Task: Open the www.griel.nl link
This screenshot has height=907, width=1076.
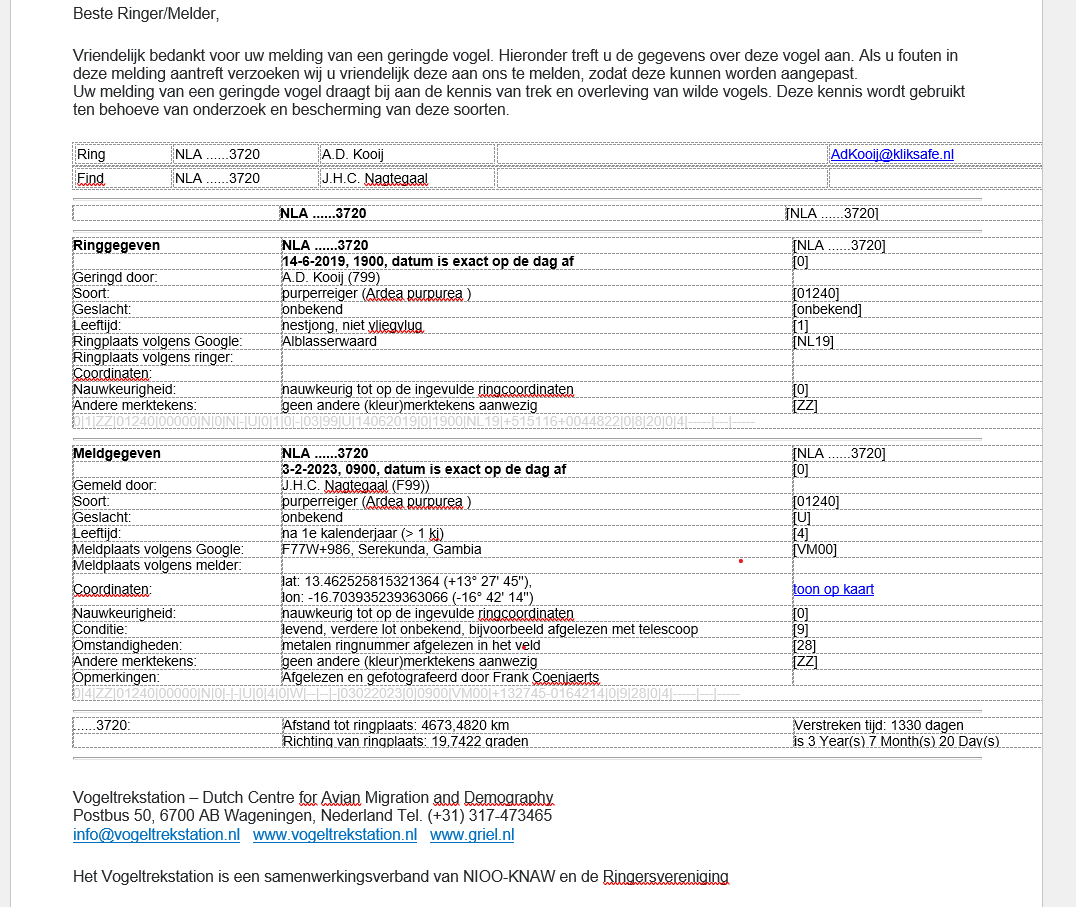Action: (x=472, y=834)
